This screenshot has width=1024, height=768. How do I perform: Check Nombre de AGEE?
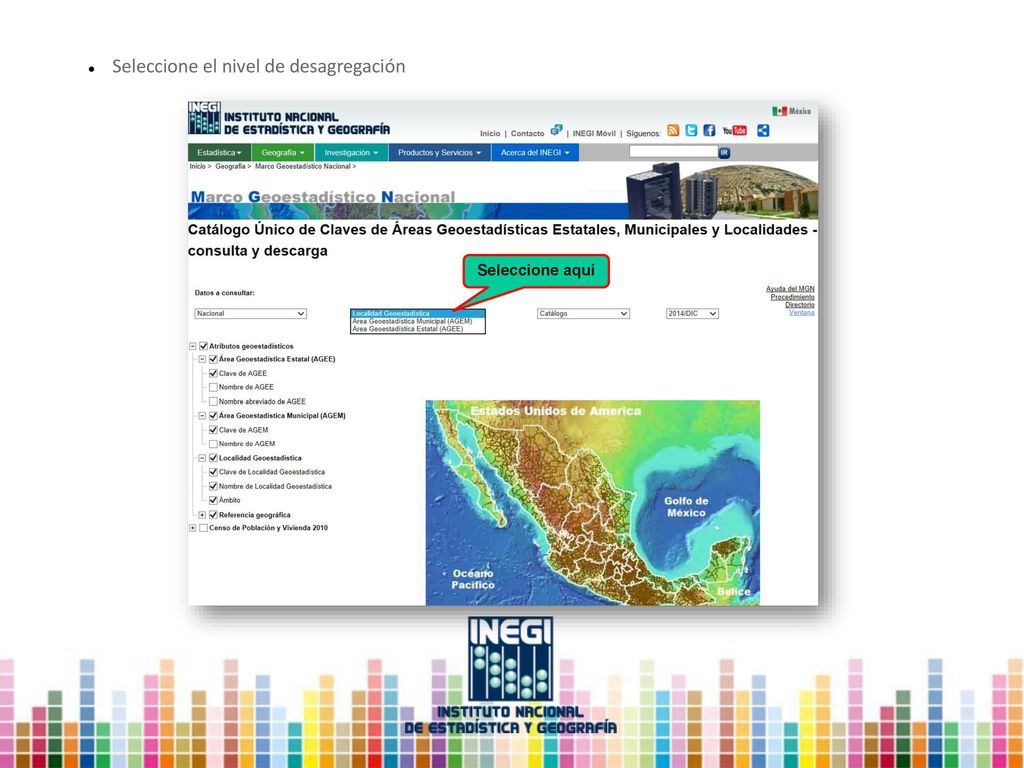(213, 387)
